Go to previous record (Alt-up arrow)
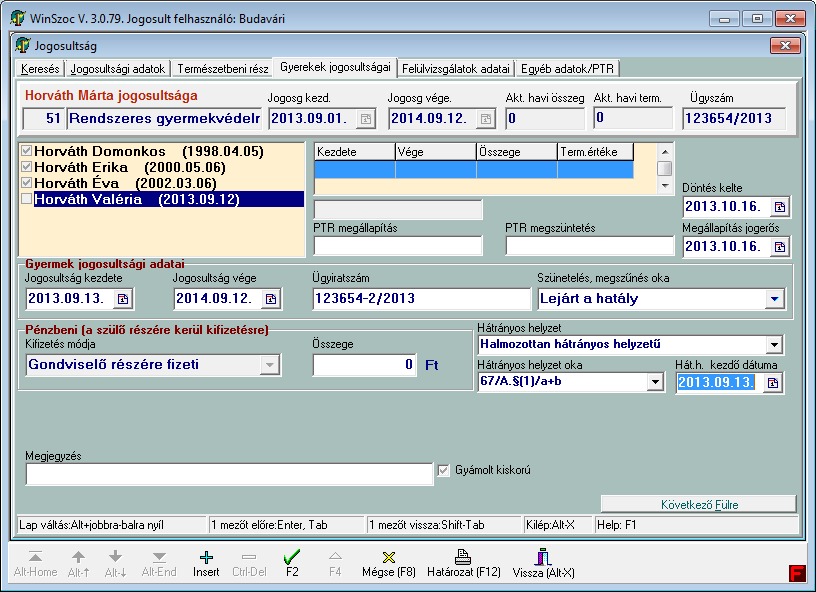 point(79,563)
